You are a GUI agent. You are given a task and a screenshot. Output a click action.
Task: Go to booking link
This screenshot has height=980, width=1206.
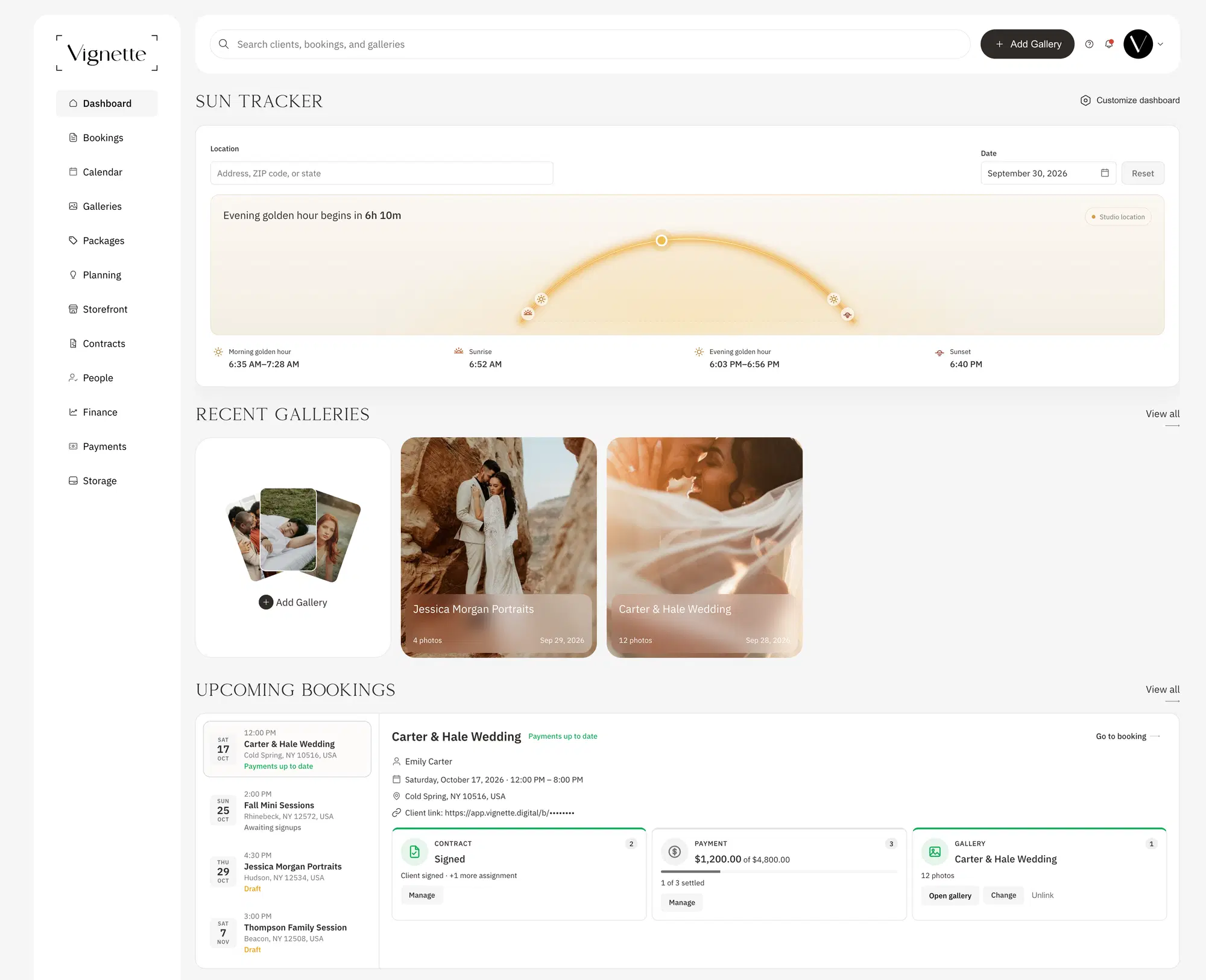click(1128, 736)
